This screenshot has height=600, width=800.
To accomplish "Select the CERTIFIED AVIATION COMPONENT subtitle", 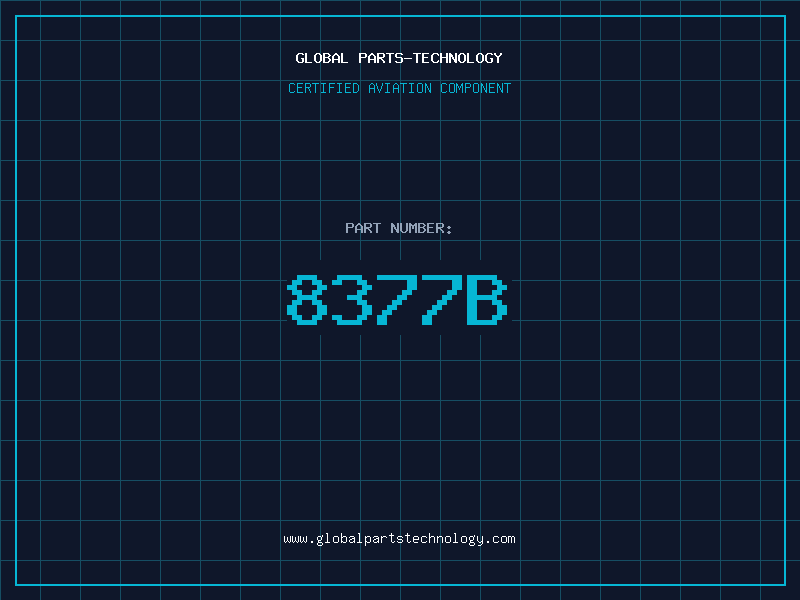I will (399, 88).
